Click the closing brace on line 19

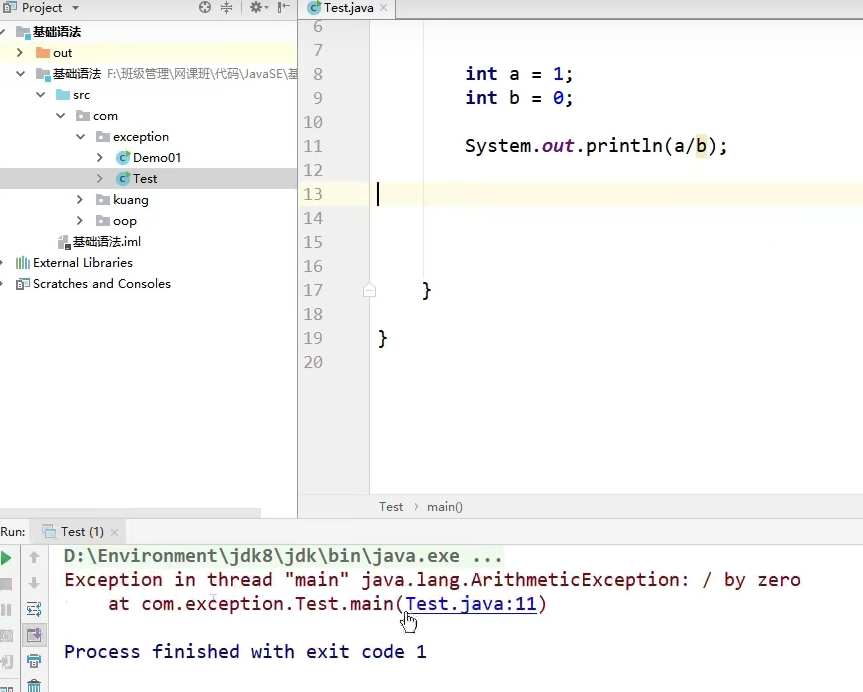pyautogui.click(x=383, y=339)
